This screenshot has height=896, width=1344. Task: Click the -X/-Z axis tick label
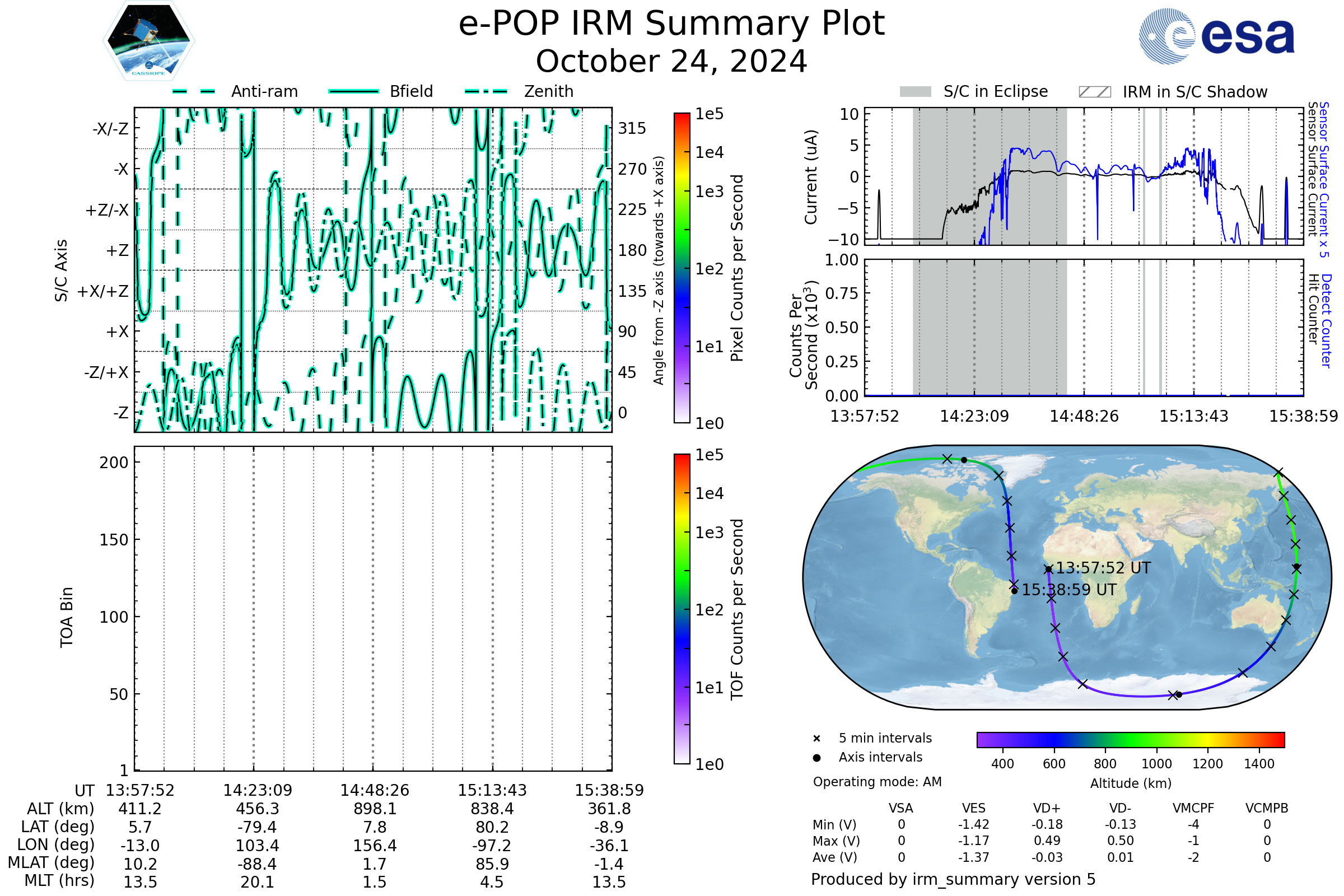(x=110, y=129)
